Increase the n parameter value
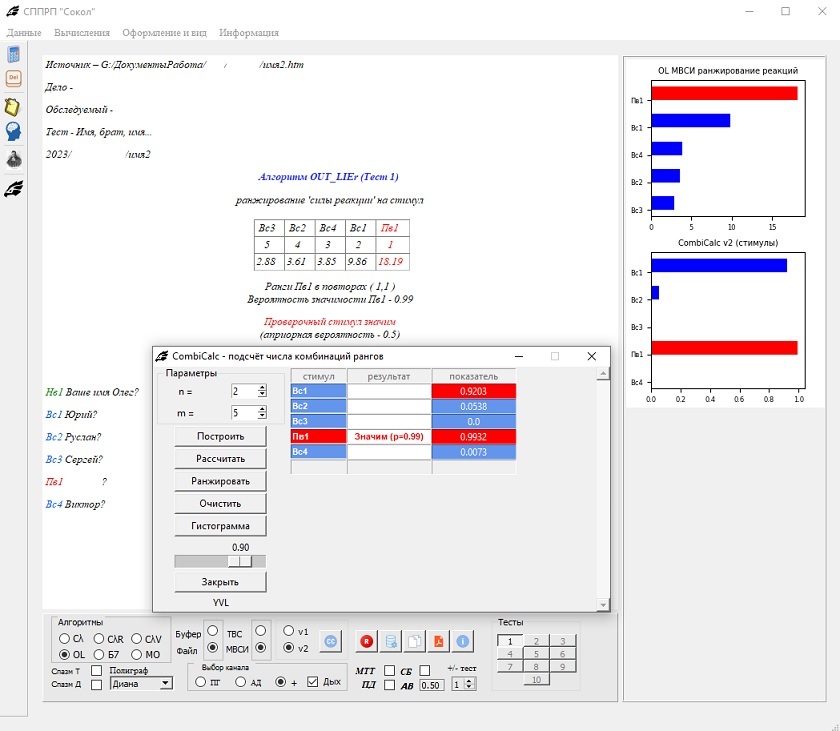The image size is (840, 731). 262,388
